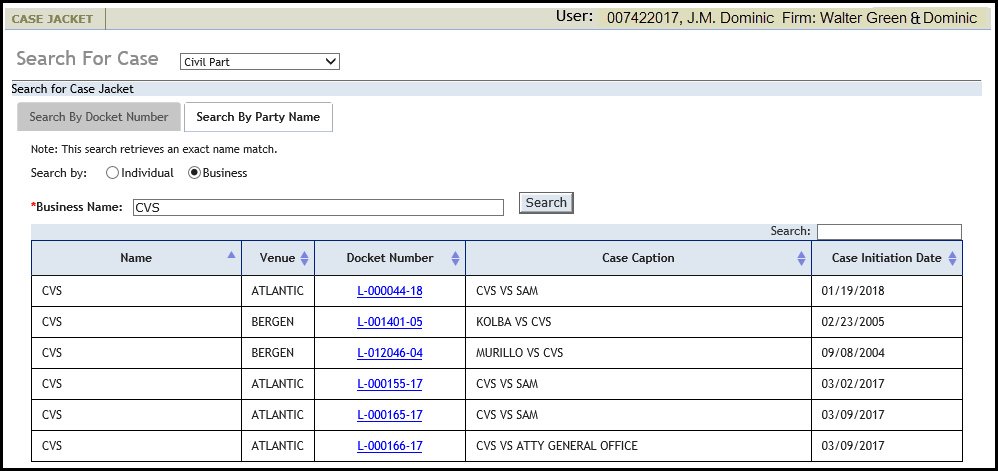Open docket L-012046-04 link

click(x=389, y=353)
